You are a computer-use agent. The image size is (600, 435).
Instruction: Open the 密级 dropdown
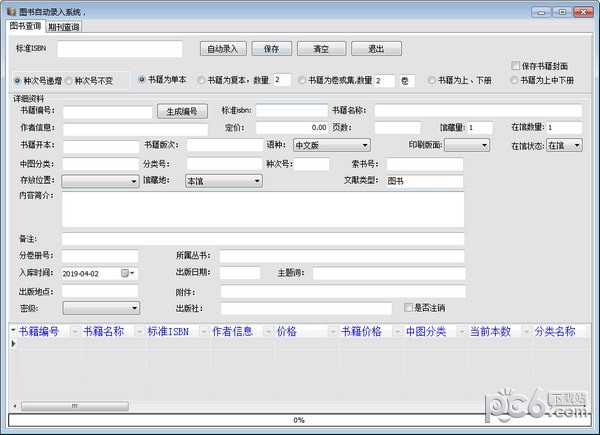[x=101, y=308]
